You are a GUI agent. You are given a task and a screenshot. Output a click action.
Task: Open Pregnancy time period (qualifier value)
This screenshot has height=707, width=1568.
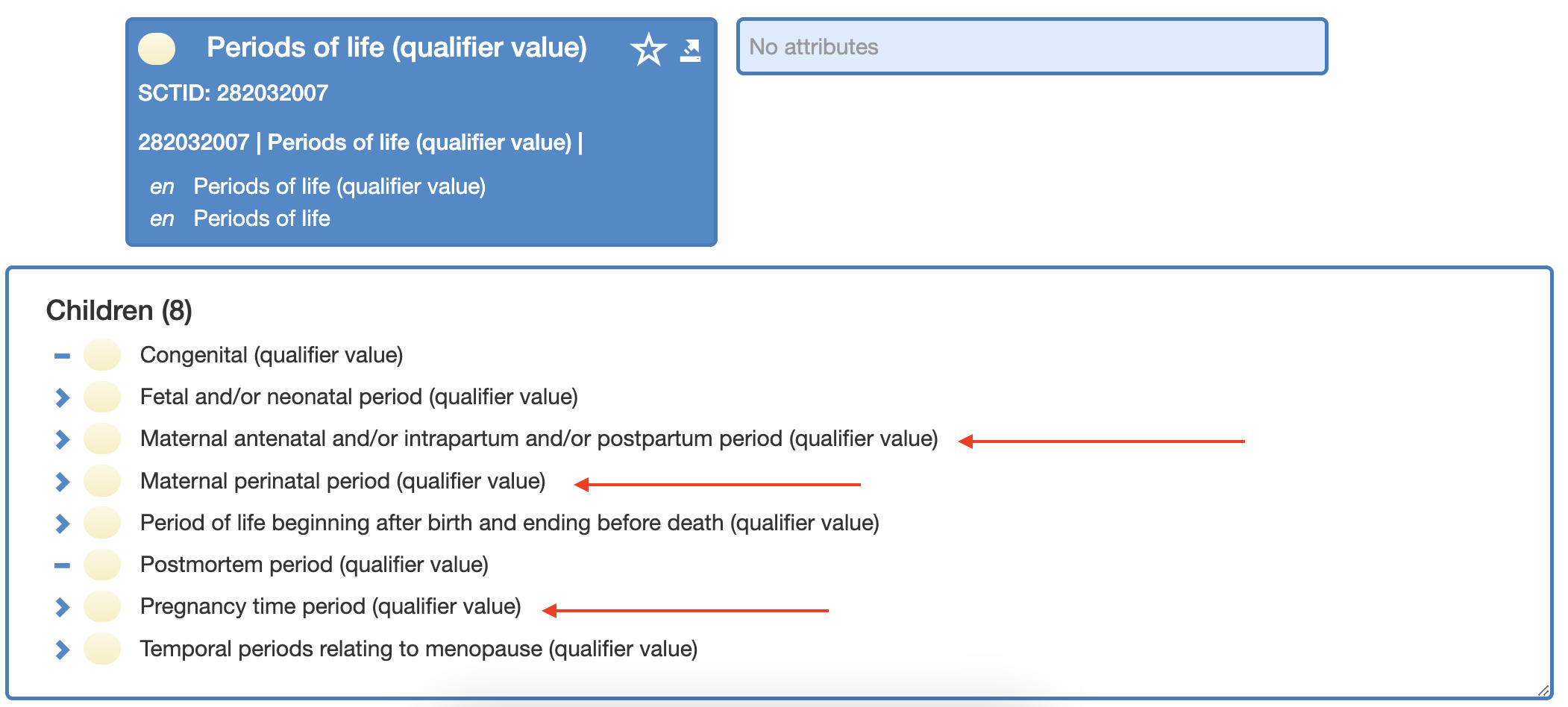pyautogui.click(x=330, y=606)
